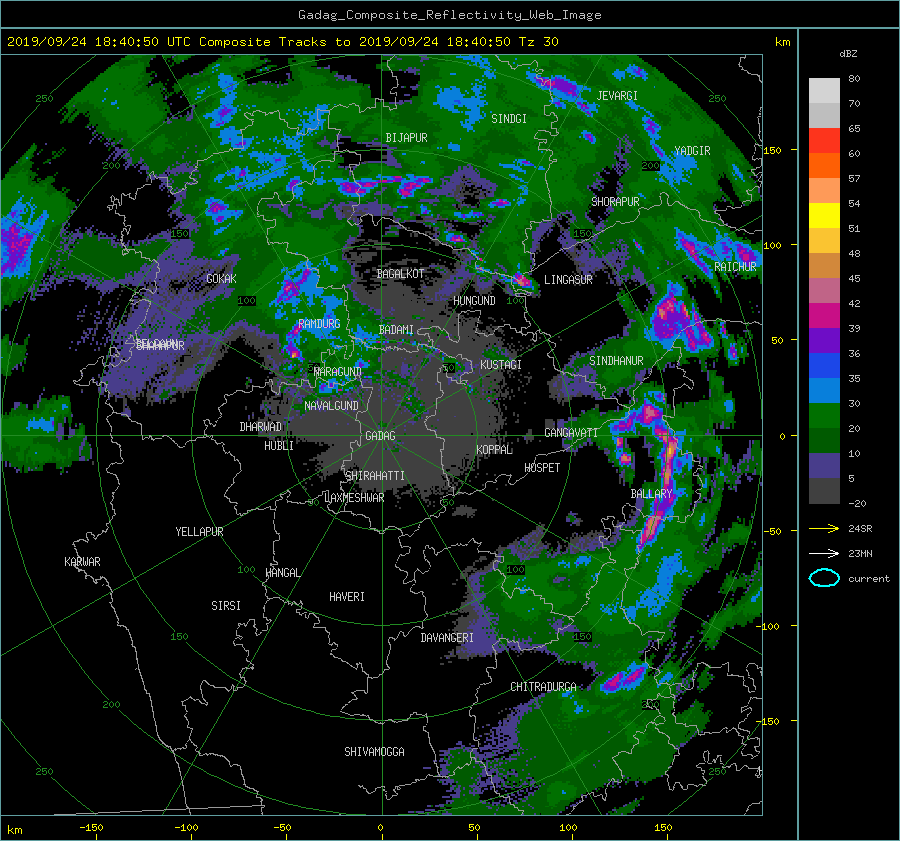
Task: Click the SHIRAHATTI city label
Action: tap(375, 476)
